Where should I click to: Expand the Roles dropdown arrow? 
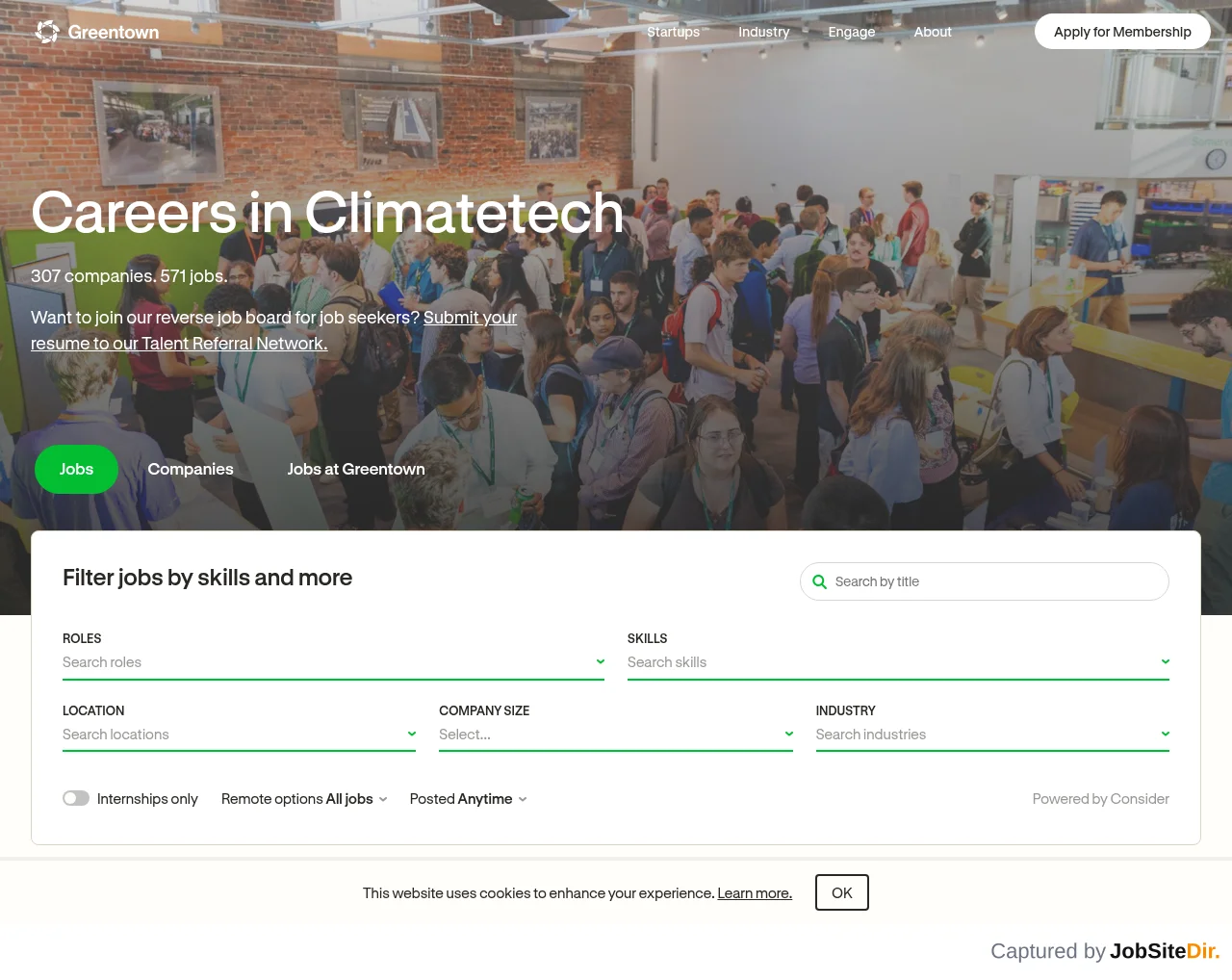click(601, 661)
